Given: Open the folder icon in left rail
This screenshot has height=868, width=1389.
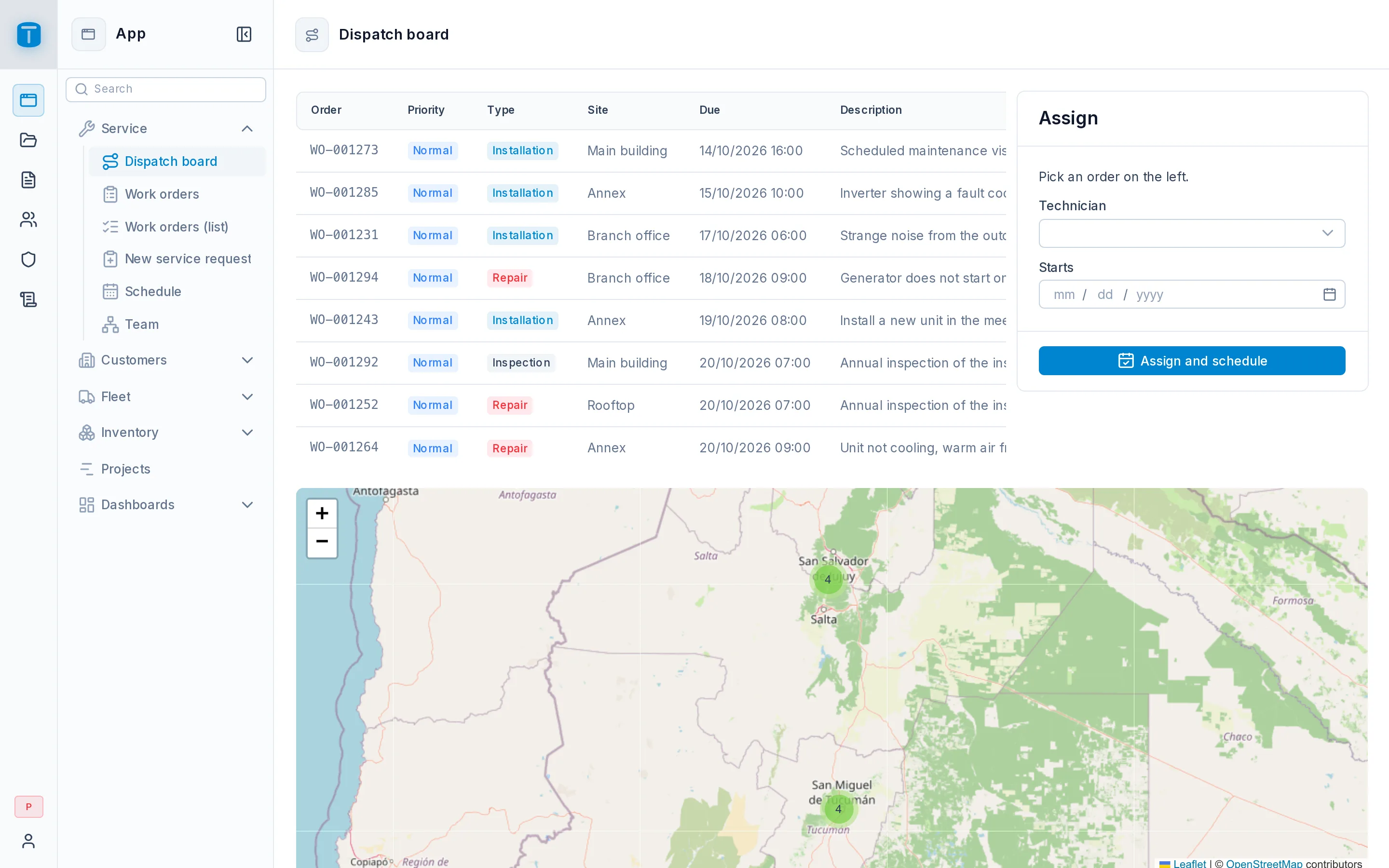Looking at the screenshot, I should click(x=28, y=140).
